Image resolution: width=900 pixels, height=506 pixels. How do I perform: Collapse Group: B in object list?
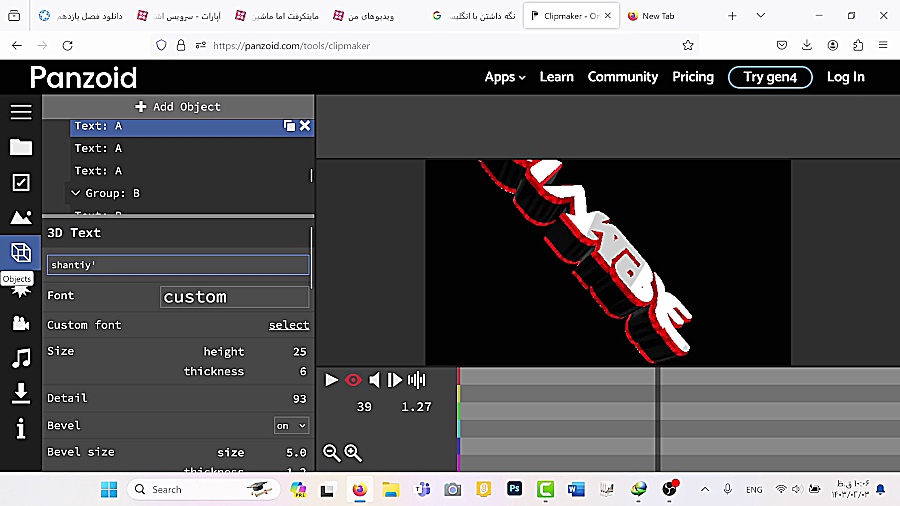coord(75,193)
